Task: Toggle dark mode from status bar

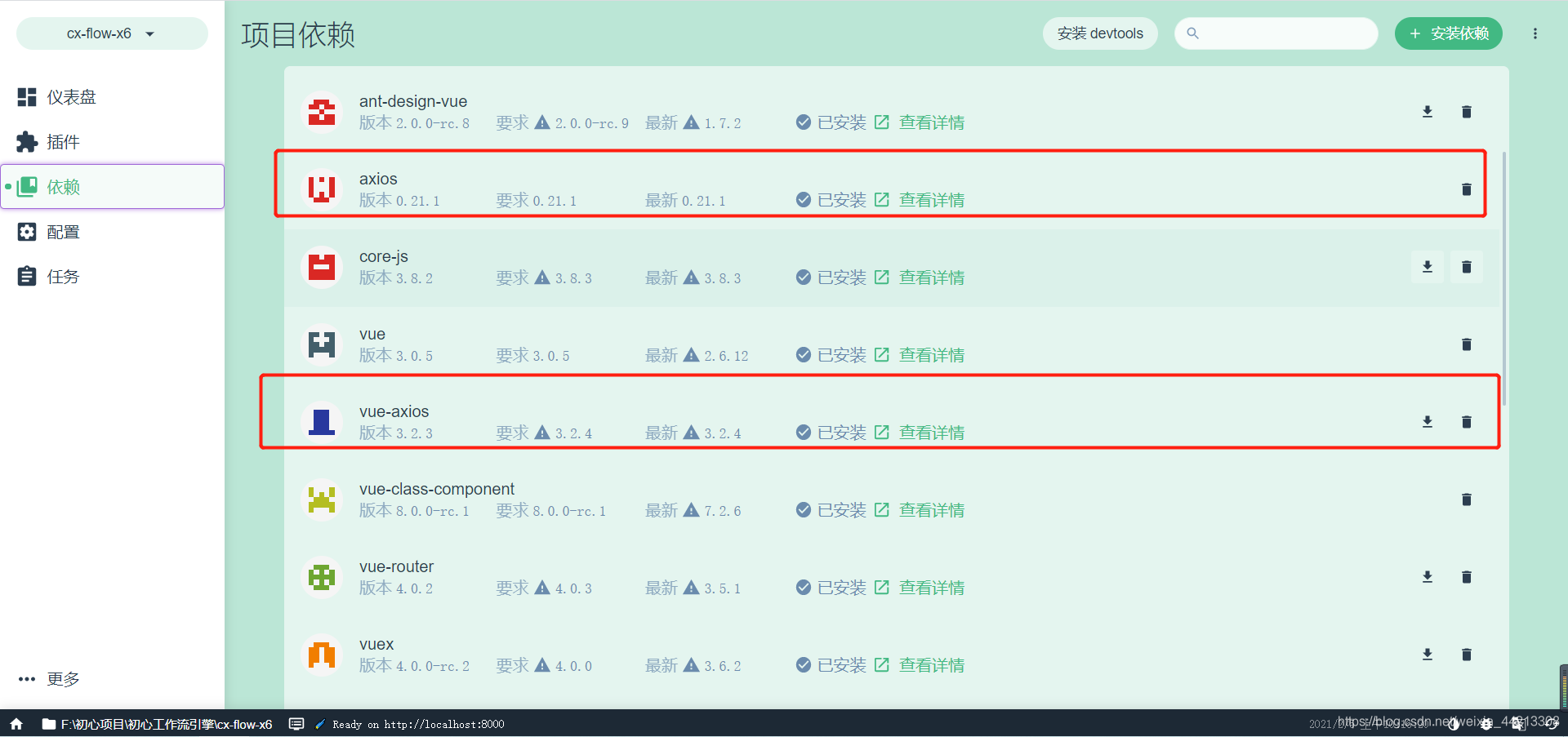Action: pos(1454,724)
